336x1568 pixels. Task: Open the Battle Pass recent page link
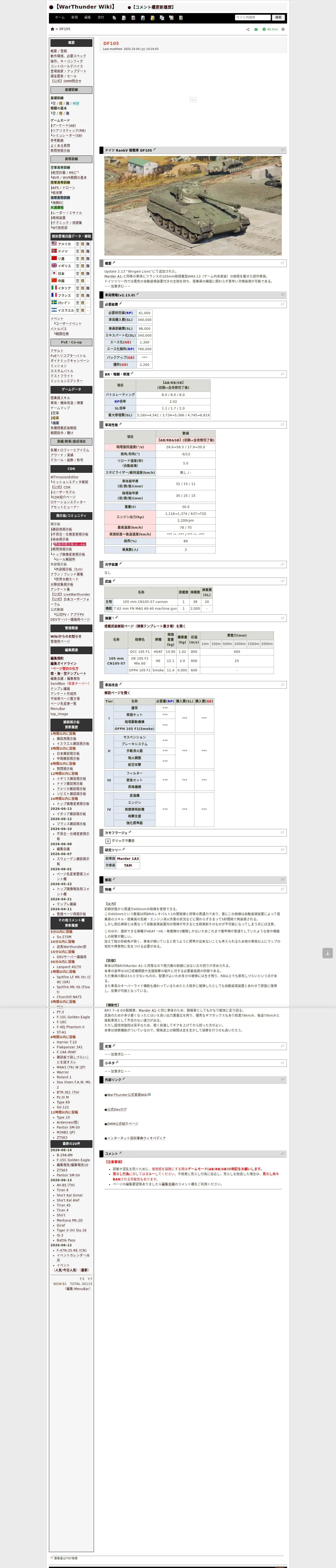click(66, 1240)
